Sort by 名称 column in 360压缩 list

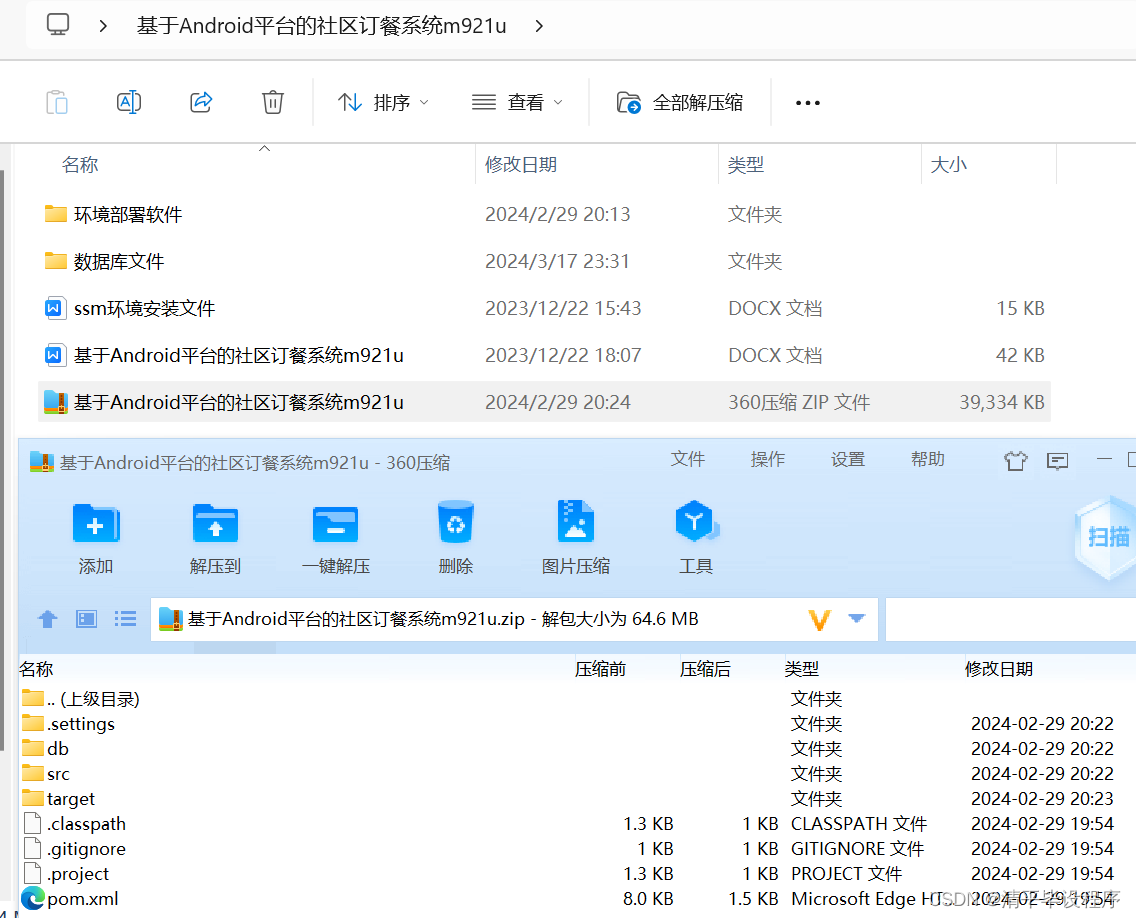pyautogui.click(x=36, y=669)
